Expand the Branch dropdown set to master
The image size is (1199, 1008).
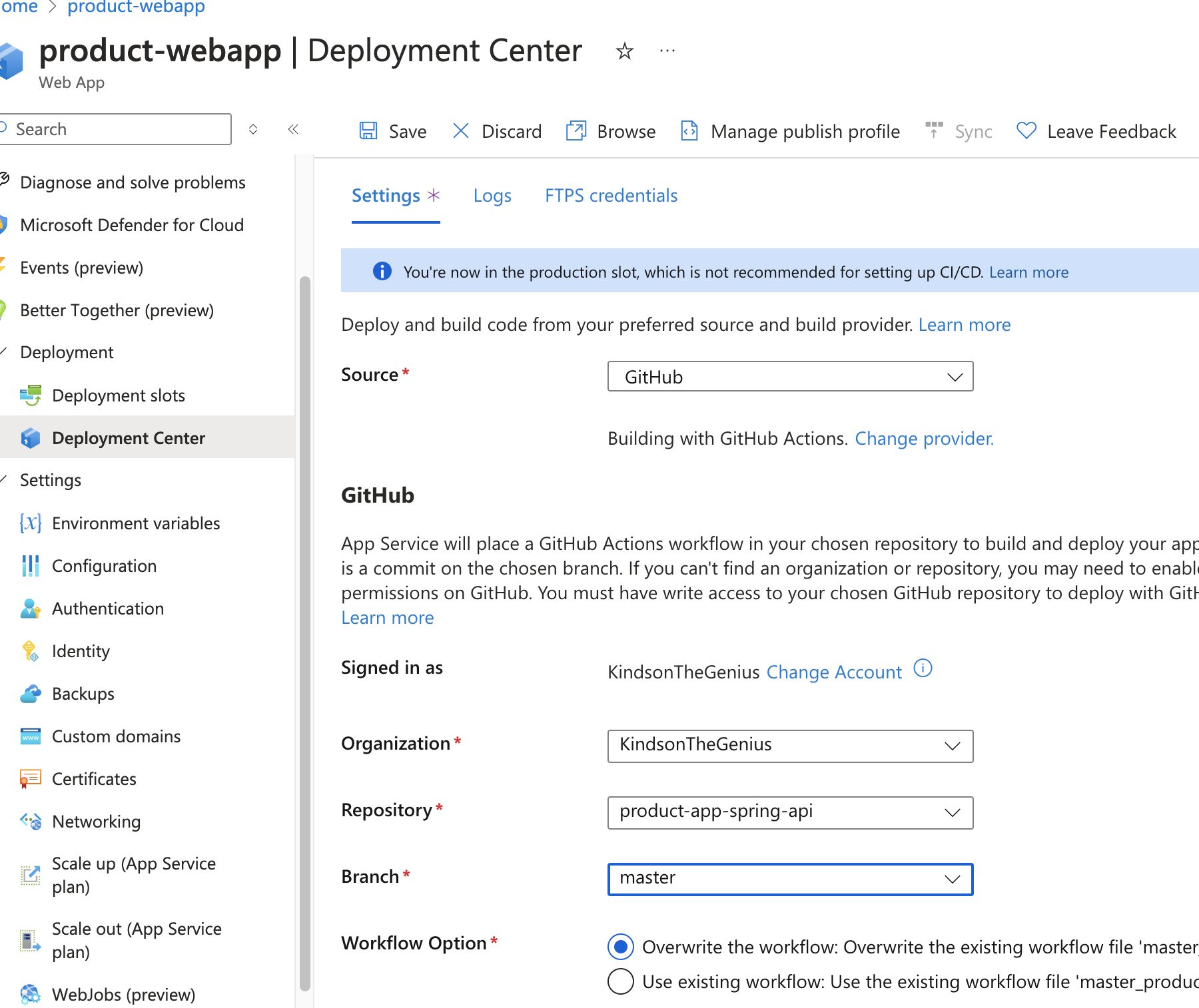pos(790,879)
